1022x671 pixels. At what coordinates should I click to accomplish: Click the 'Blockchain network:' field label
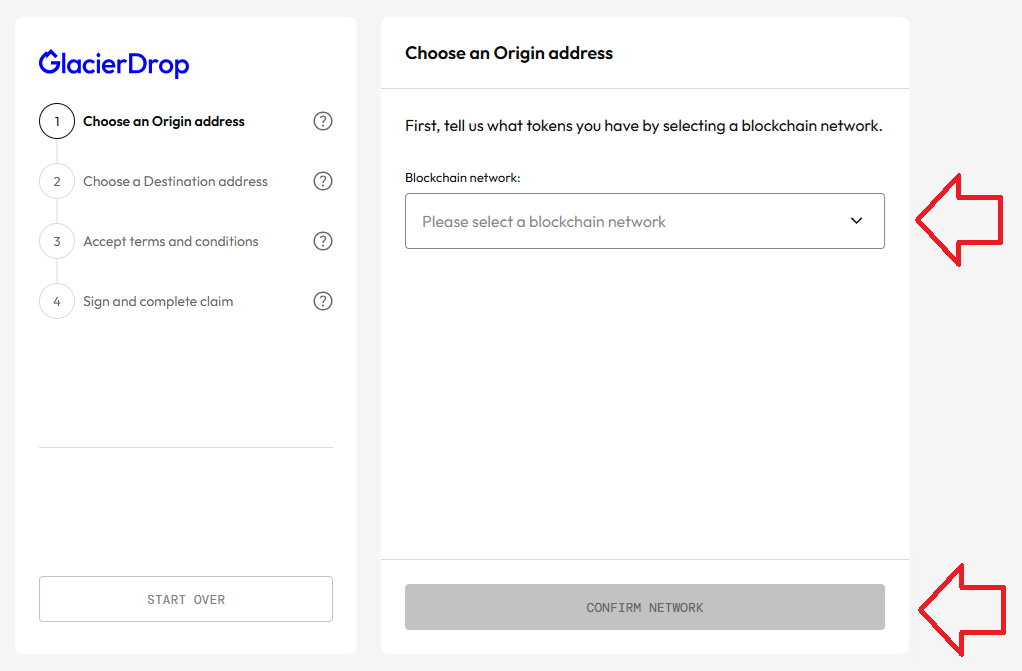463,177
